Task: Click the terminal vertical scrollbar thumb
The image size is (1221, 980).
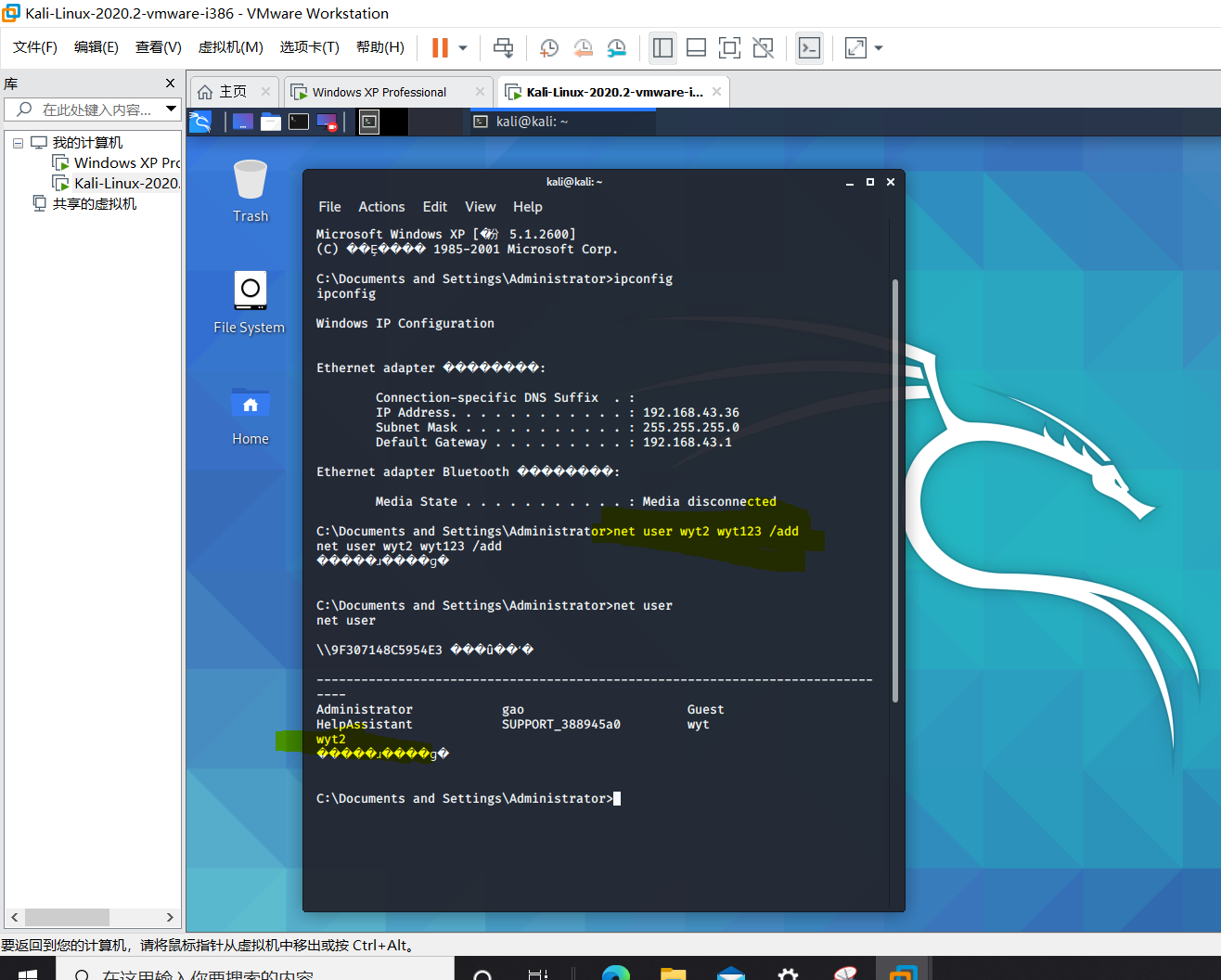Action: tap(895, 490)
